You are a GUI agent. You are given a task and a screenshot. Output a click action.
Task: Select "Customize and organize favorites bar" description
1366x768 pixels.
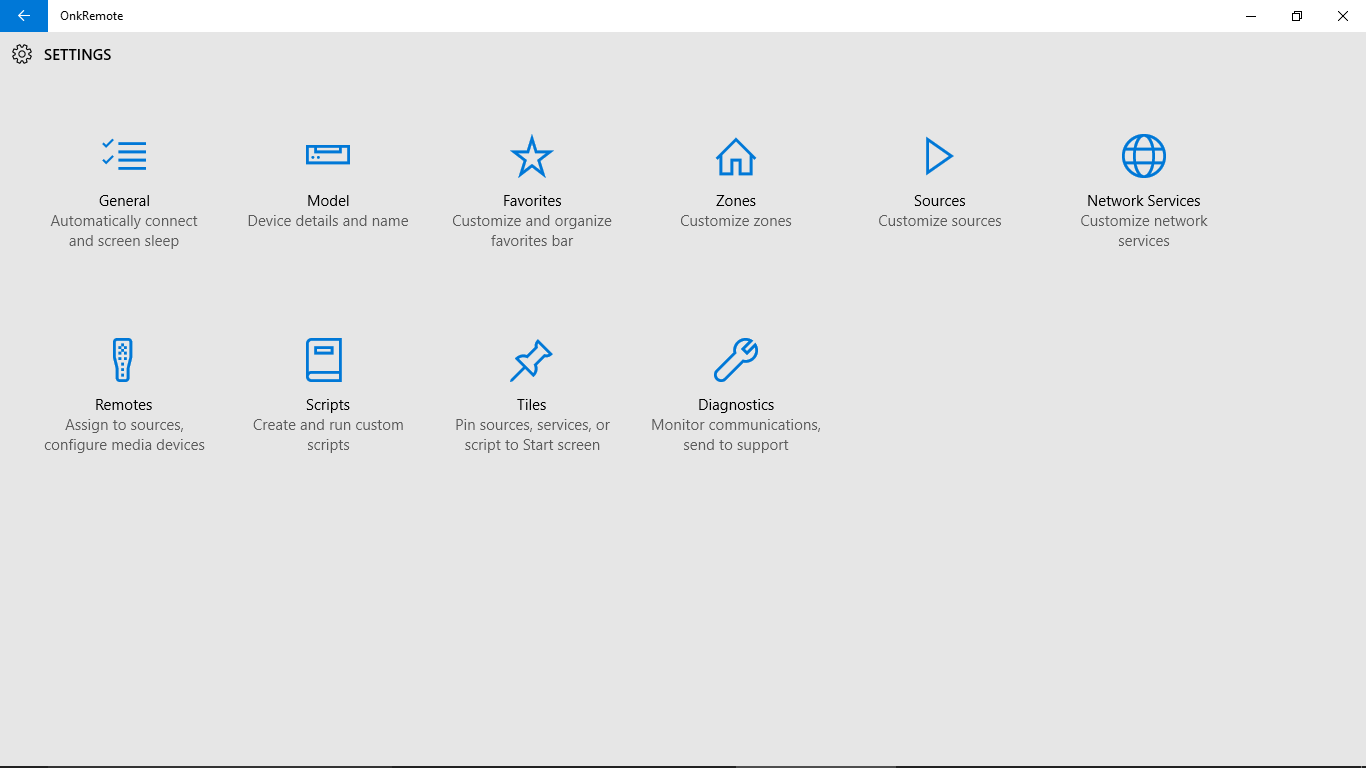532,231
